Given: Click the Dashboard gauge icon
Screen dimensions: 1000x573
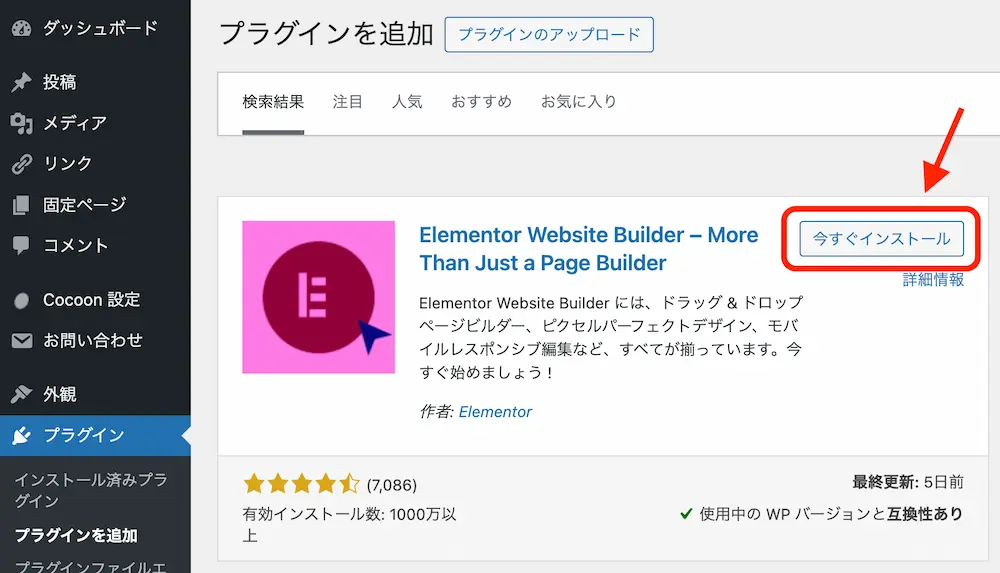Looking at the screenshot, I should [x=21, y=28].
